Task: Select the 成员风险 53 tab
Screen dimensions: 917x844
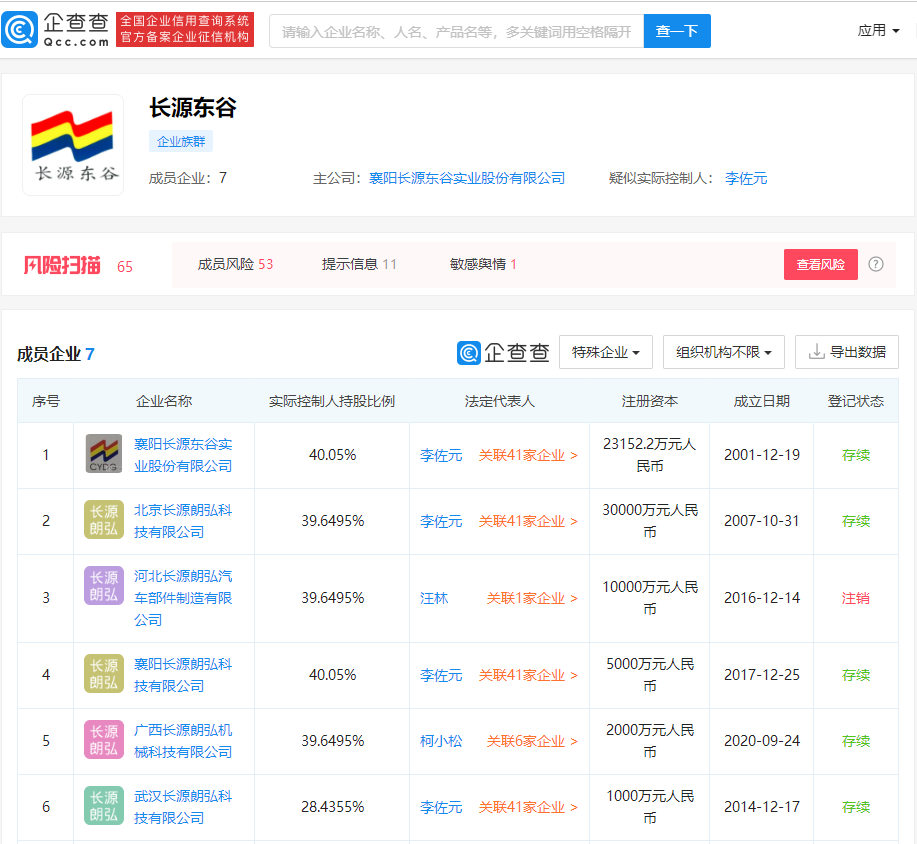Action: point(235,264)
